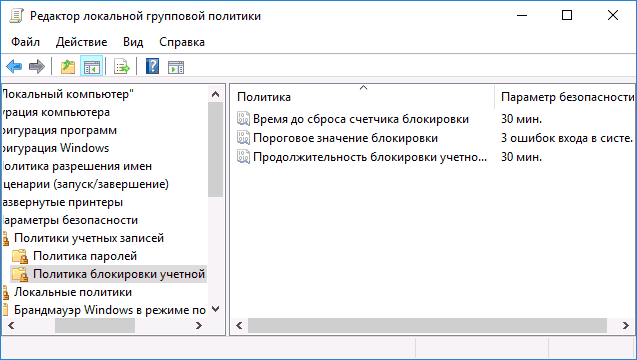Open the Файл menu
Image resolution: width=637 pixels, height=360 pixels.
point(25,42)
